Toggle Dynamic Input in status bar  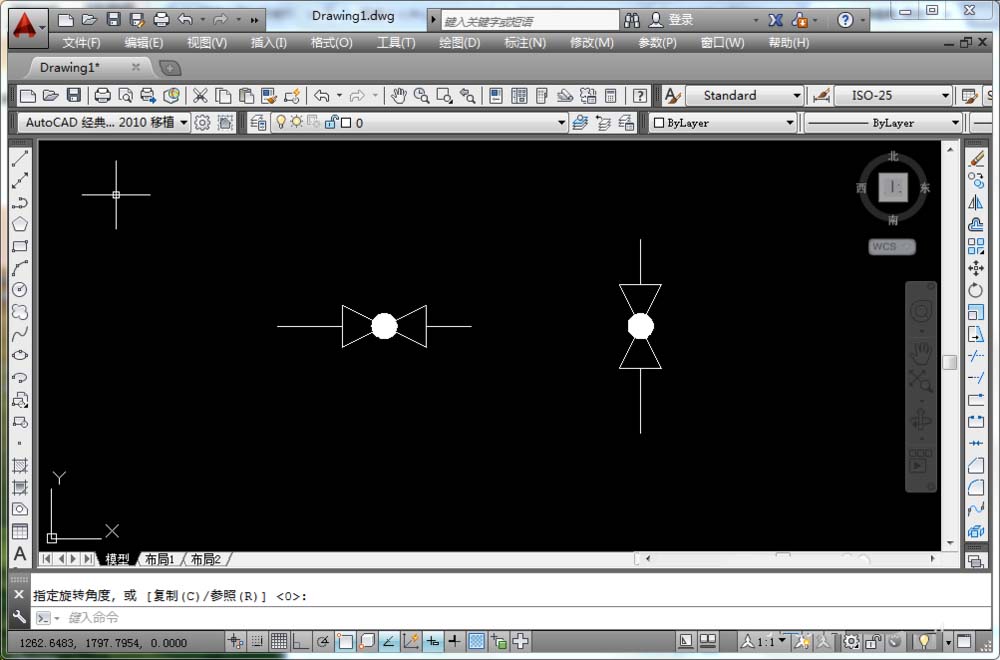433,642
